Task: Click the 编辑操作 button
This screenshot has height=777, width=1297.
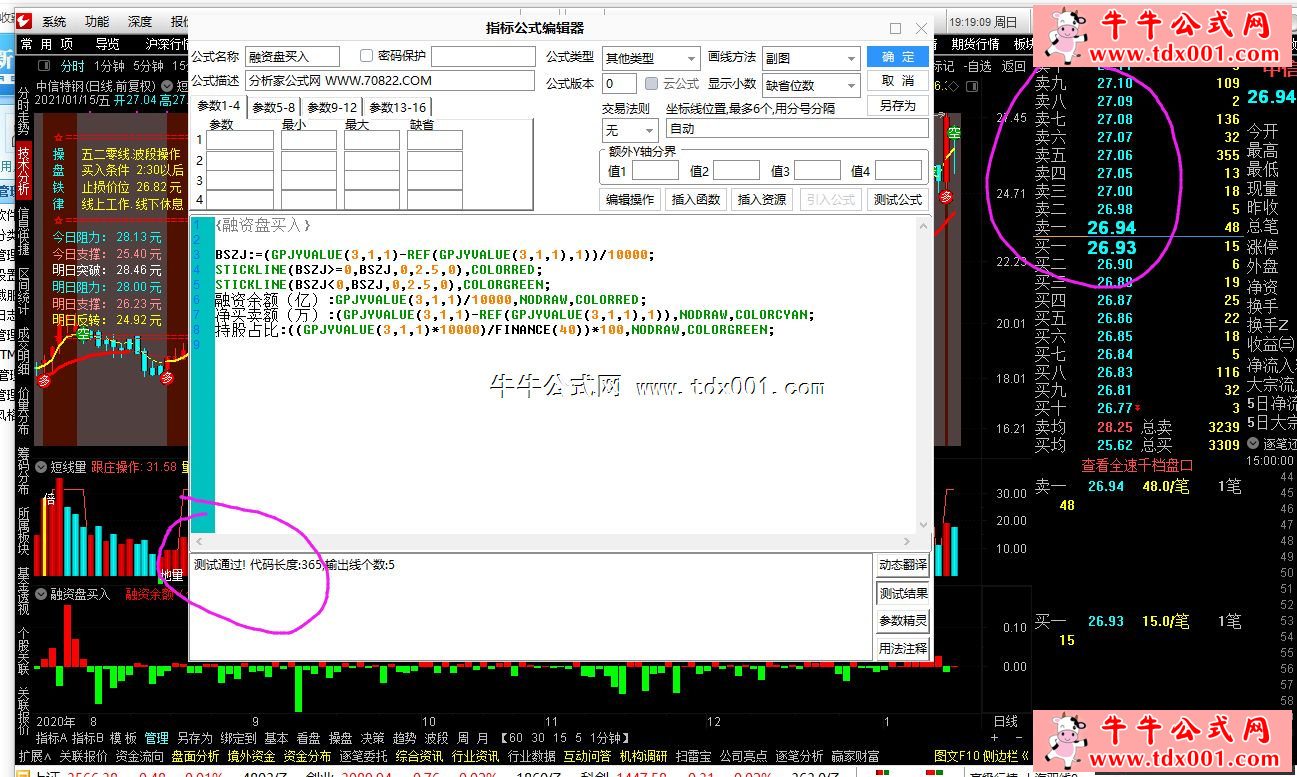Action: coord(630,199)
